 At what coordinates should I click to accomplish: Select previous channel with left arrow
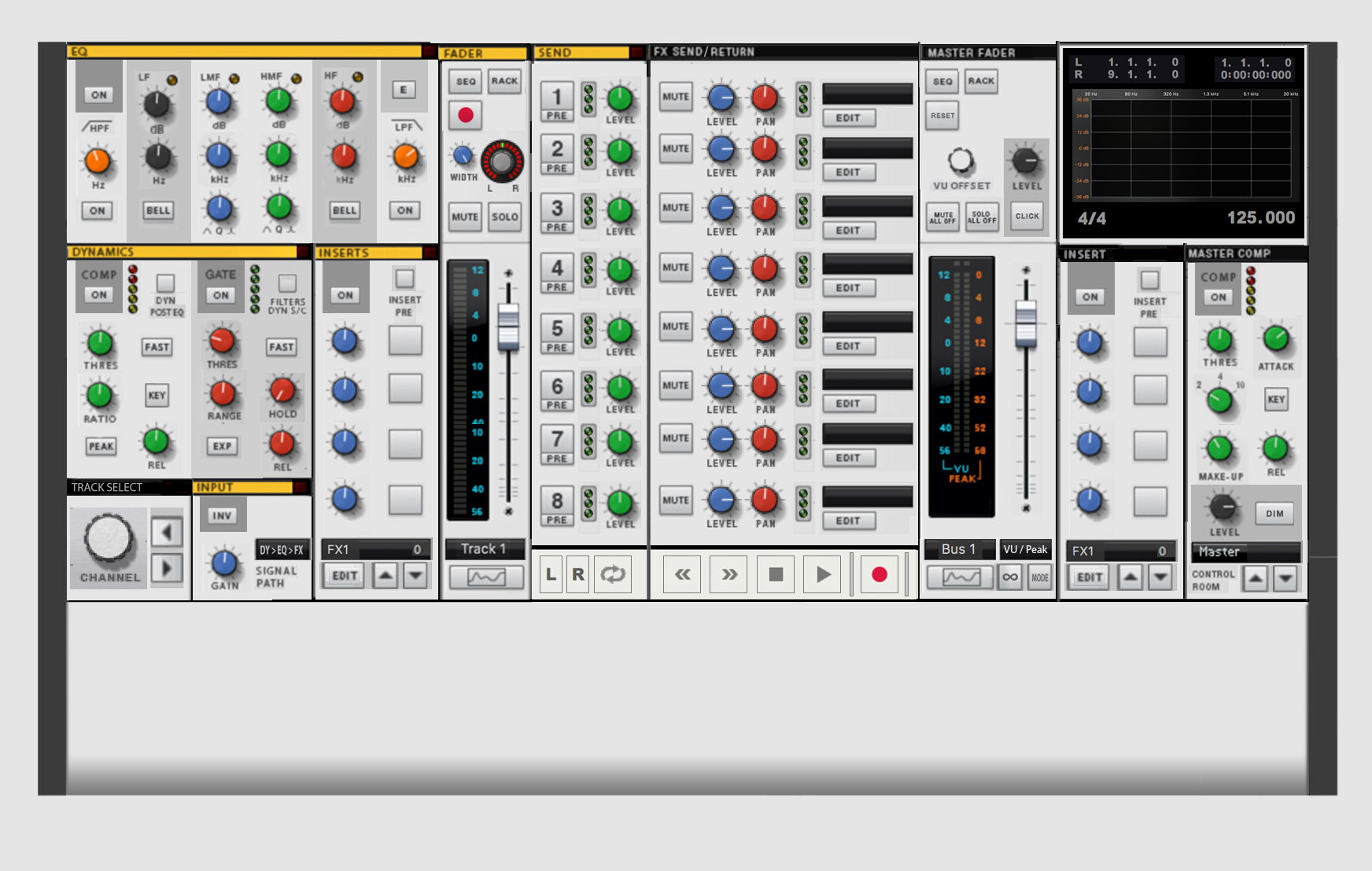[x=167, y=533]
